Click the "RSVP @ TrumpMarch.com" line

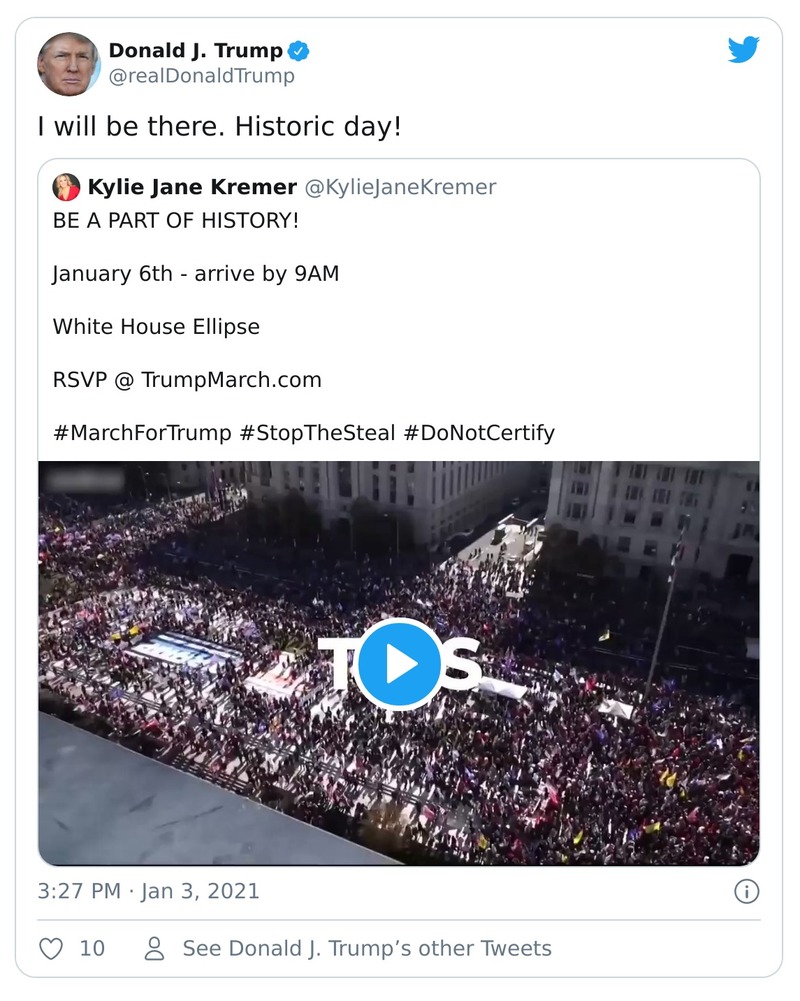tap(187, 380)
